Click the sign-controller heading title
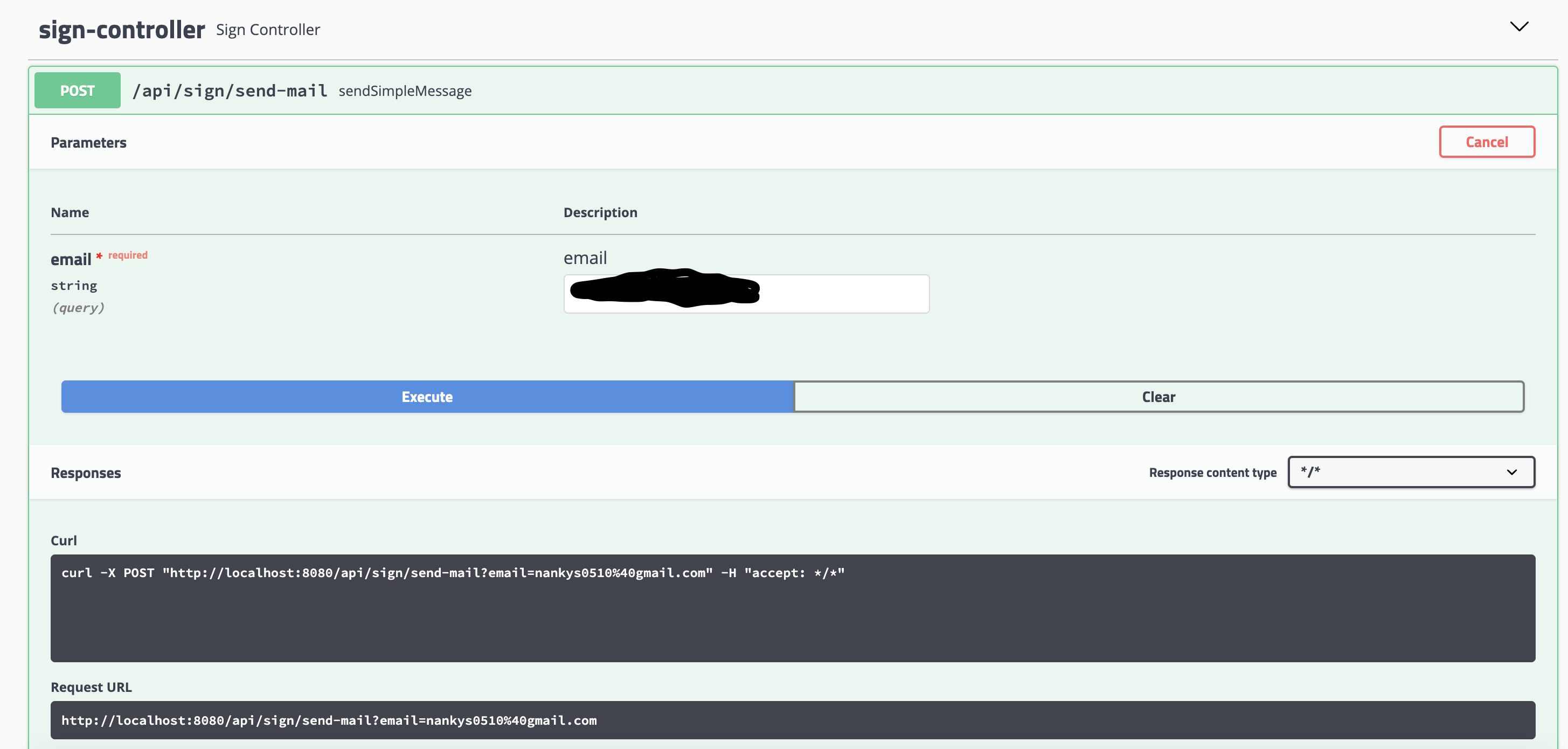 [122, 30]
